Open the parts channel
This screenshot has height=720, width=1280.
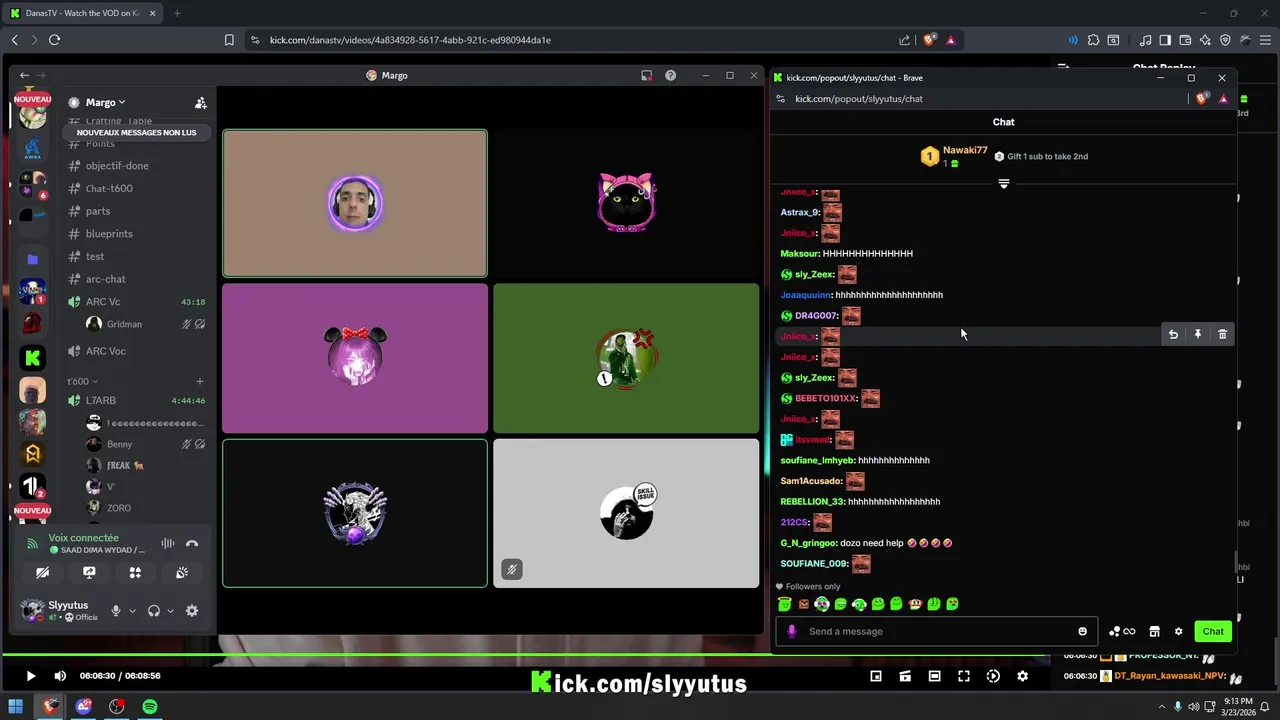[x=98, y=211]
